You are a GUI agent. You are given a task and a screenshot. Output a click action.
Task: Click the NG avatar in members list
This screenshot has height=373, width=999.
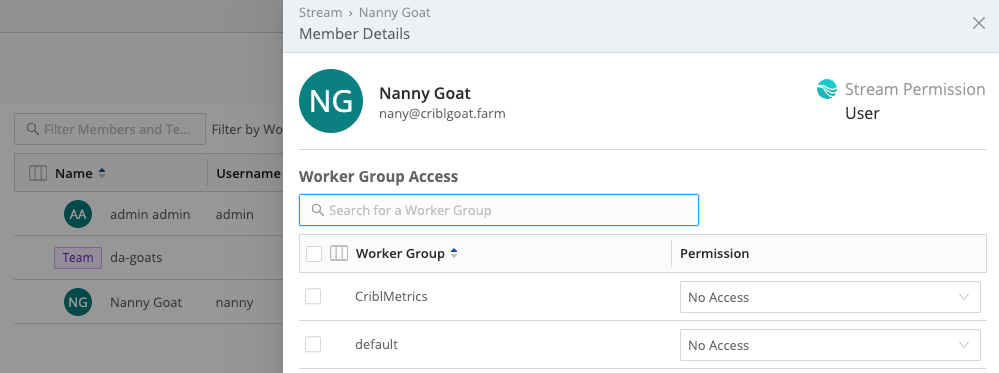[x=78, y=302]
